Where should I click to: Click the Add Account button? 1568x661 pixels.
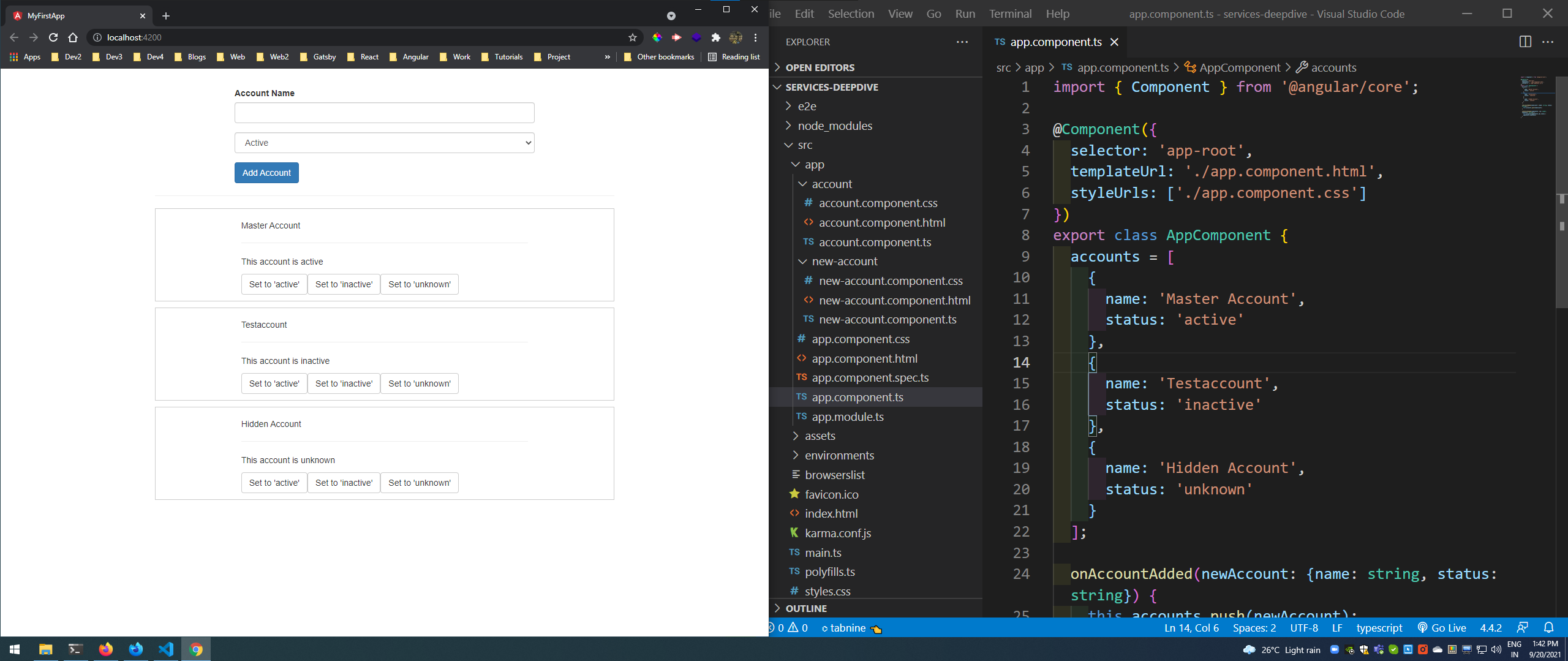click(x=266, y=172)
